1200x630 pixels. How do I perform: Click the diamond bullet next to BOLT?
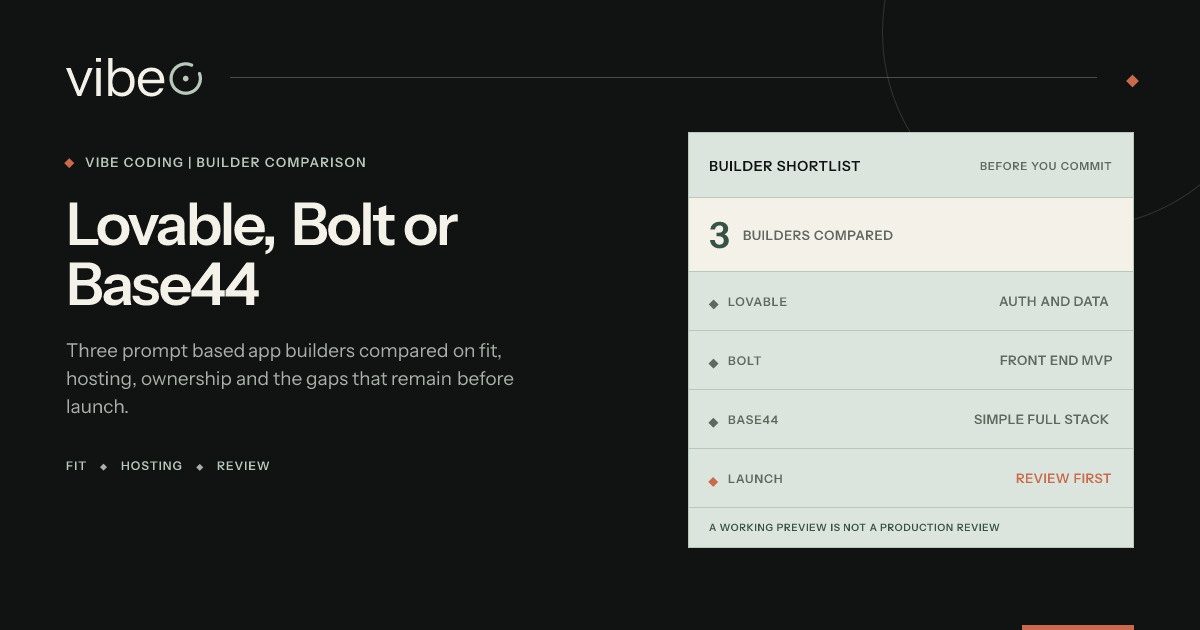[x=713, y=363]
